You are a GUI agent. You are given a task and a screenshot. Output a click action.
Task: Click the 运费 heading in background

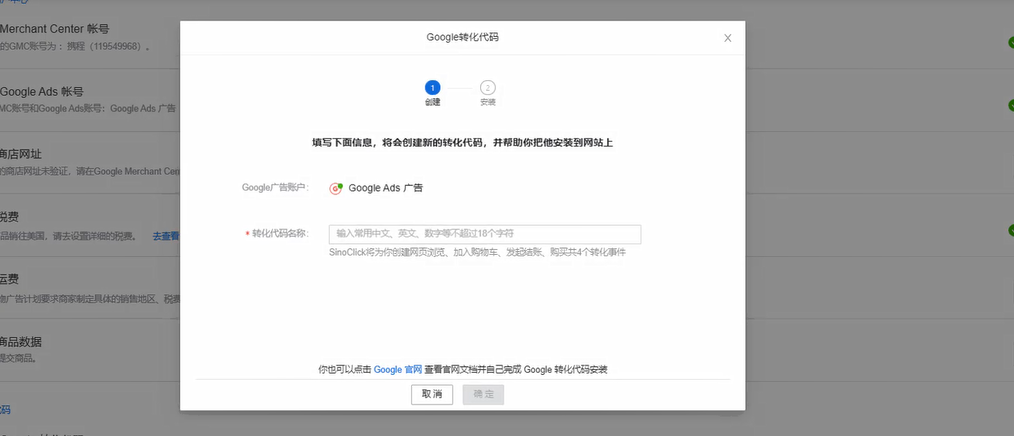pyautogui.click(x=9, y=279)
